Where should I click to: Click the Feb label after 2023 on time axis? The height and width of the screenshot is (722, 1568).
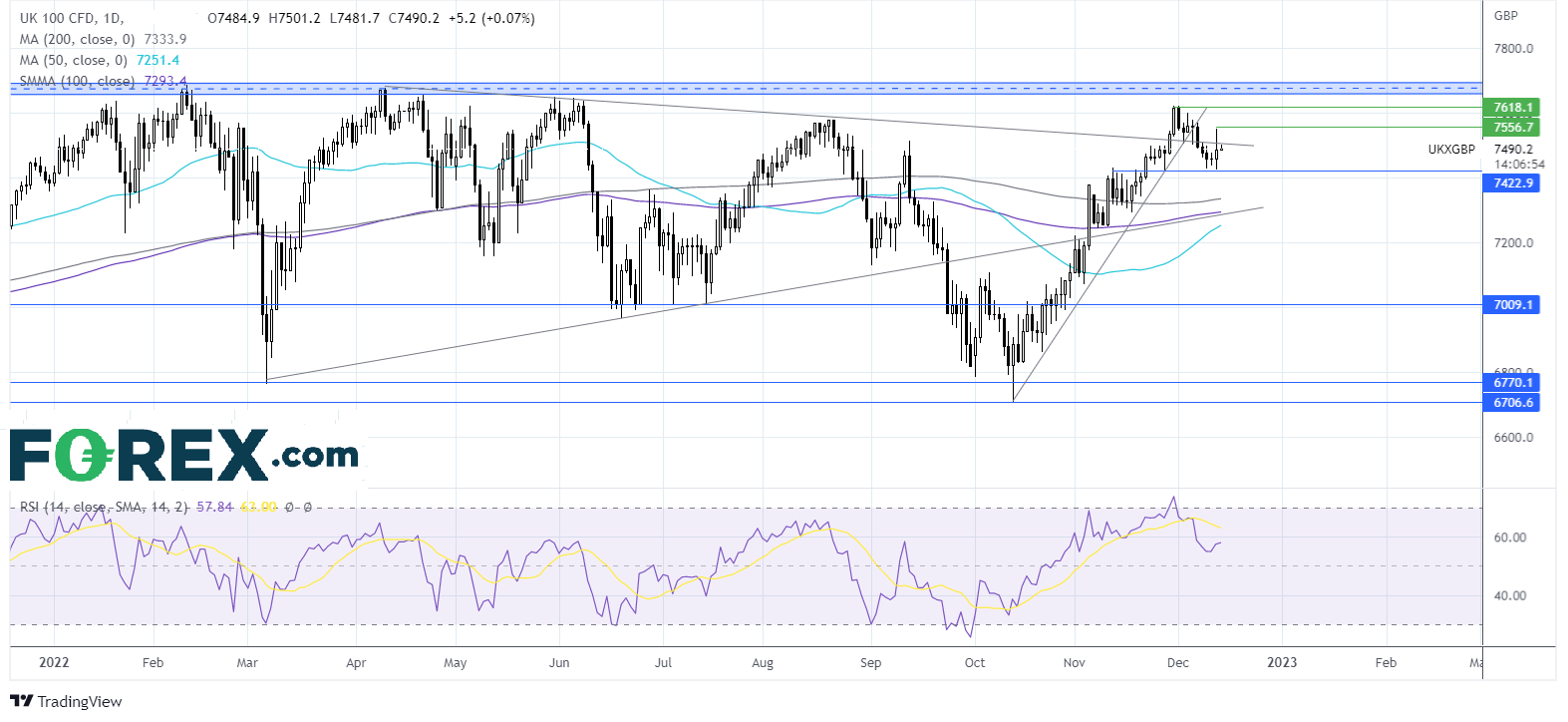pyautogui.click(x=1386, y=662)
